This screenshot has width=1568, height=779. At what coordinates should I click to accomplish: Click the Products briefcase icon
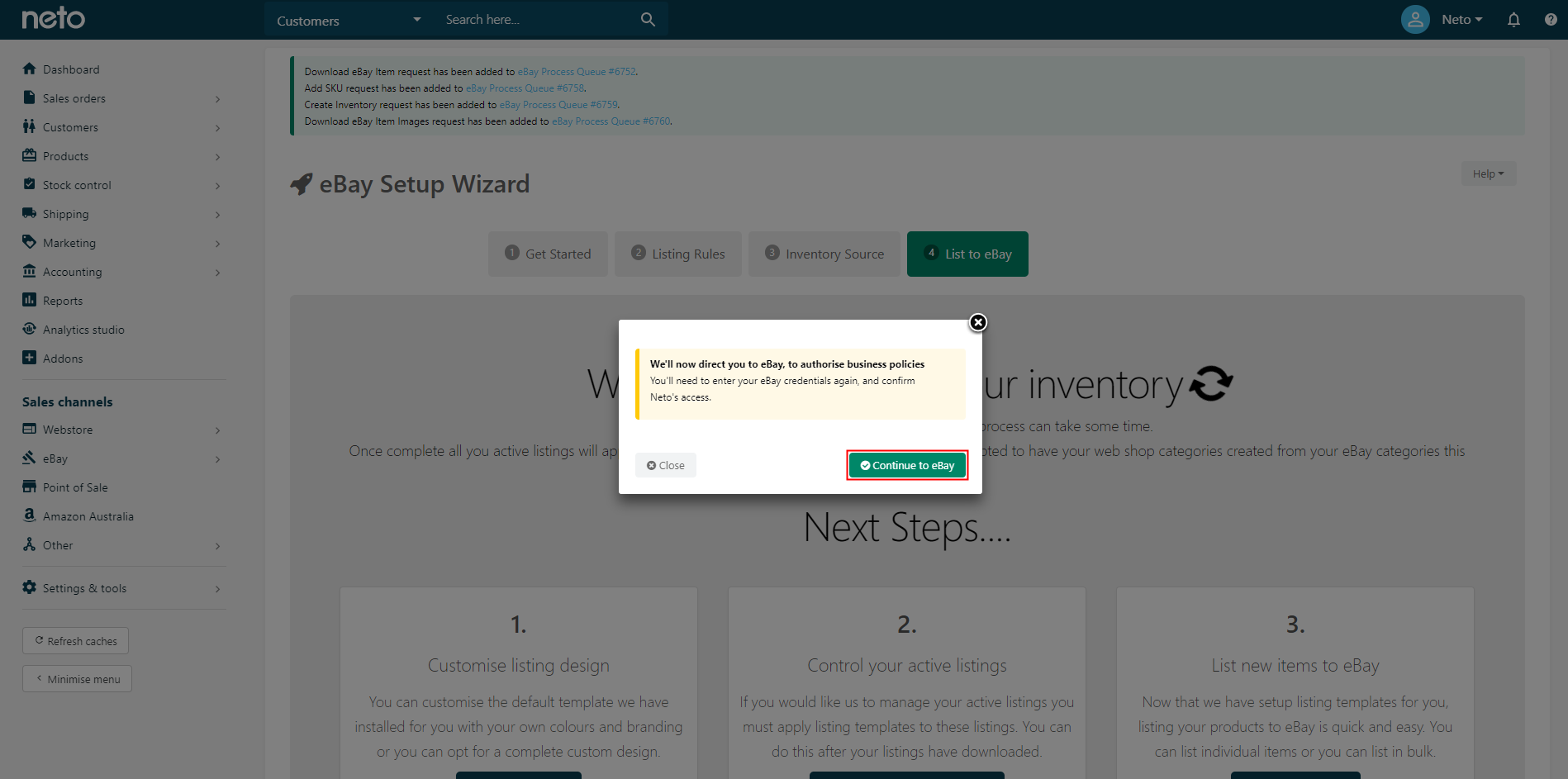[30, 155]
